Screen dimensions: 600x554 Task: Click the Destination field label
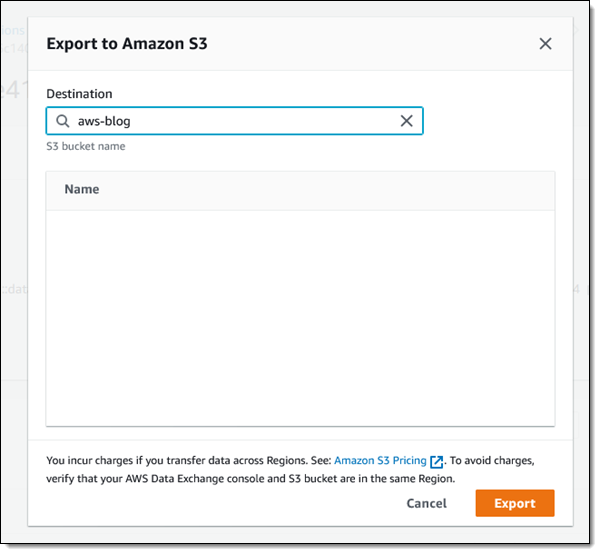79,94
